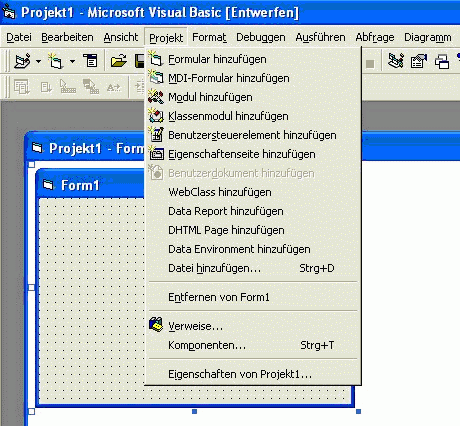The height and width of the screenshot is (426, 460).
Task: Click the Project Explorer toolbar icon
Action: [x=396, y=61]
